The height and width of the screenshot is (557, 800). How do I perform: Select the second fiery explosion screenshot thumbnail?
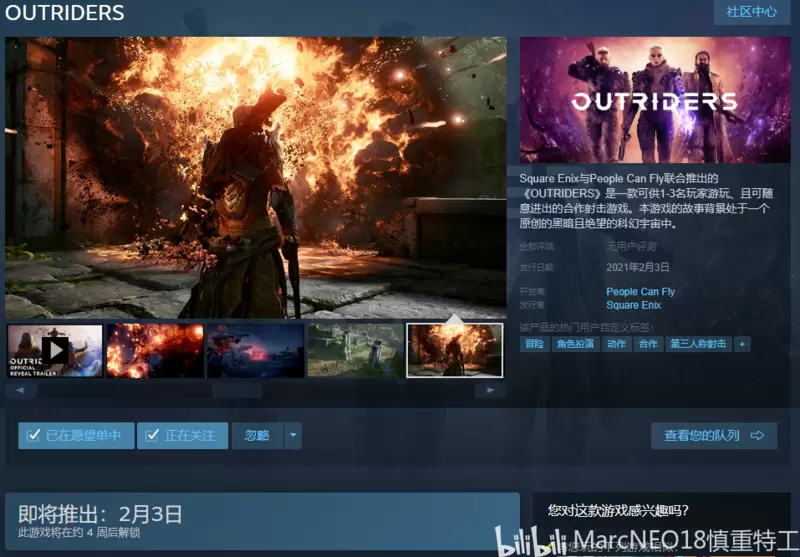[155, 351]
